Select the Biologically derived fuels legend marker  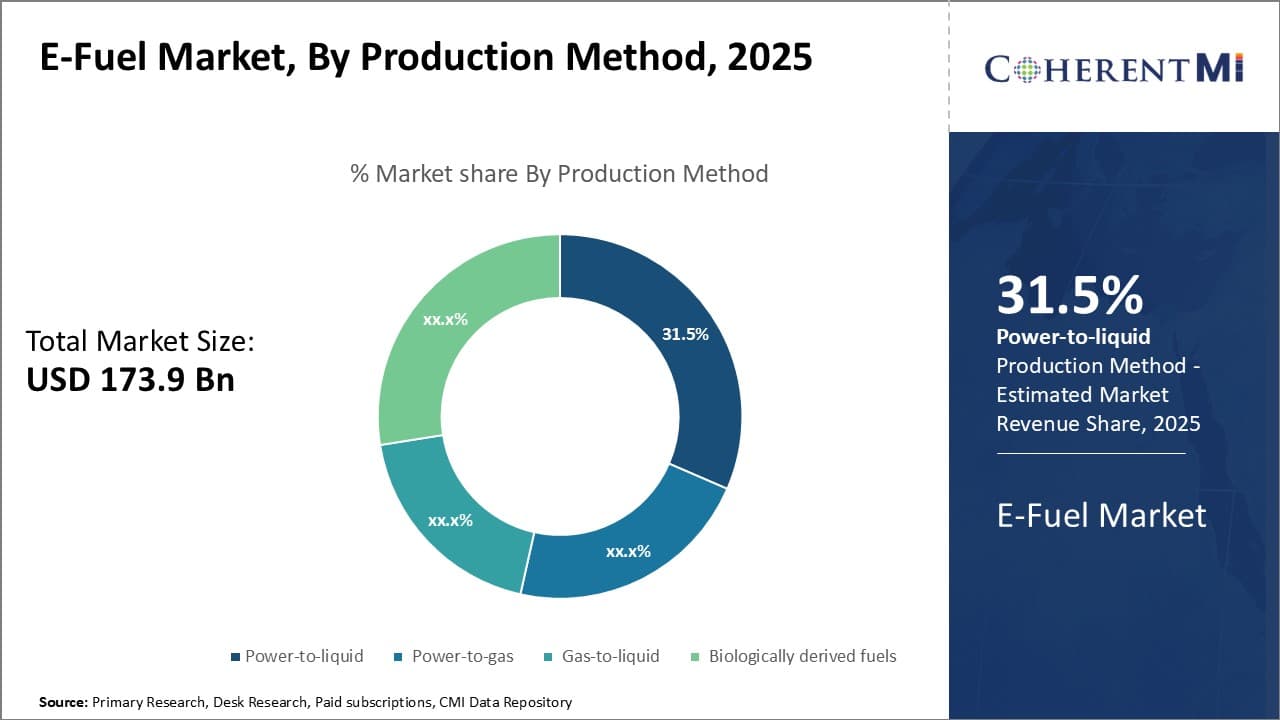click(693, 656)
